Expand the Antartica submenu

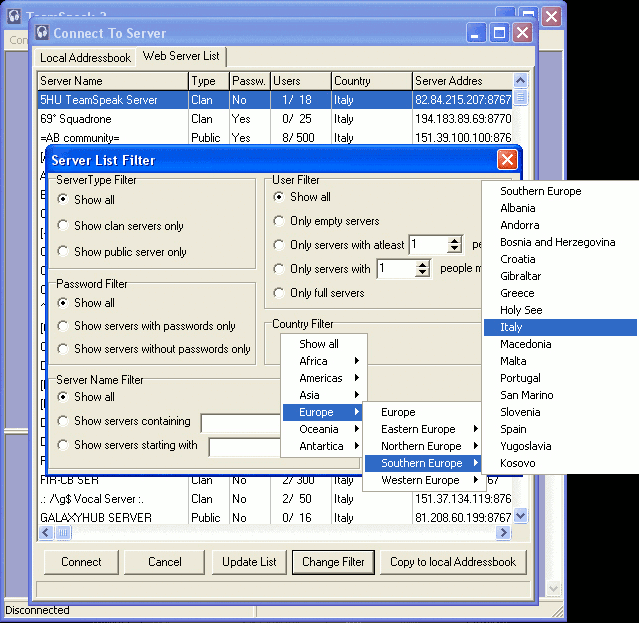point(324,446)
